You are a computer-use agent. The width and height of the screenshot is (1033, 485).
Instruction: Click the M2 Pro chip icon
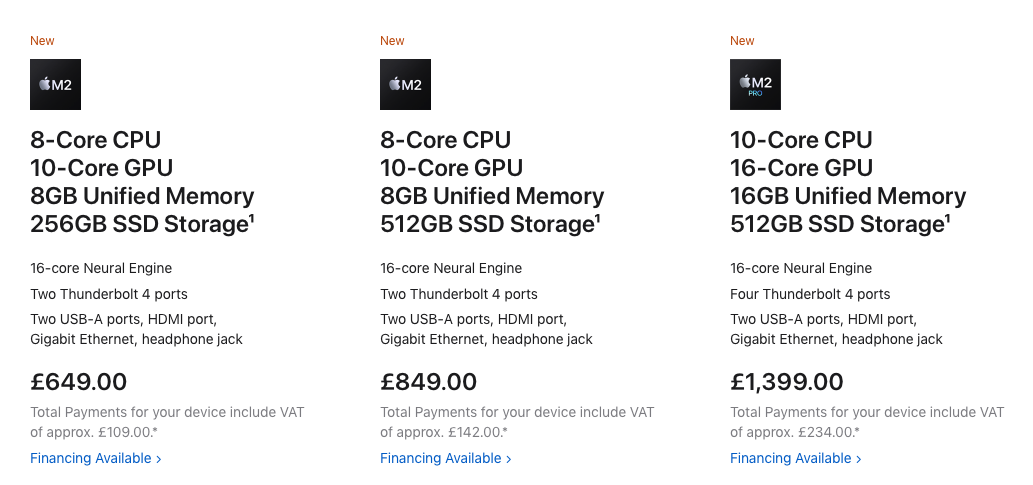point(755,85)
